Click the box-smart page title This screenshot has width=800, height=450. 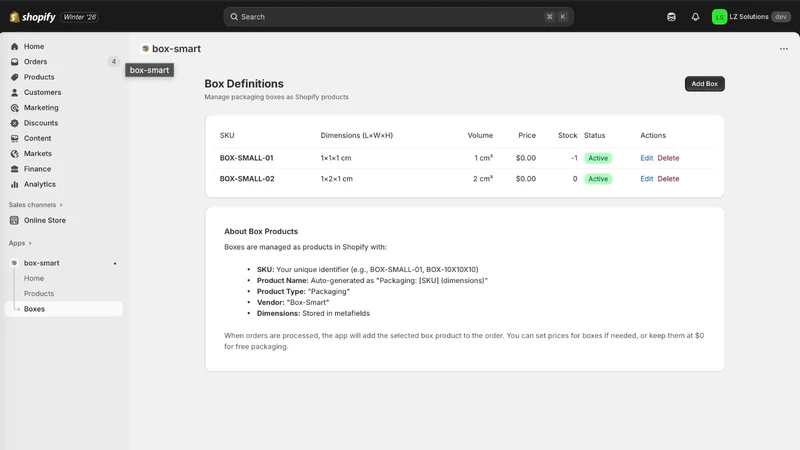[x=176, y=48]
